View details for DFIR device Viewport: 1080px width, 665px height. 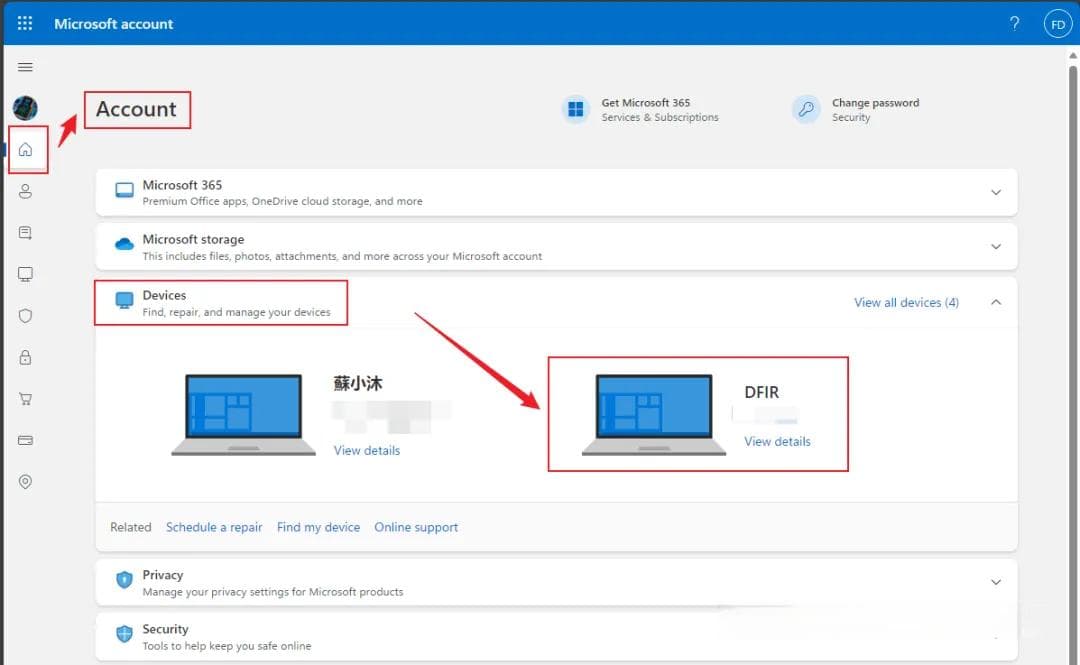coord(778,442)
